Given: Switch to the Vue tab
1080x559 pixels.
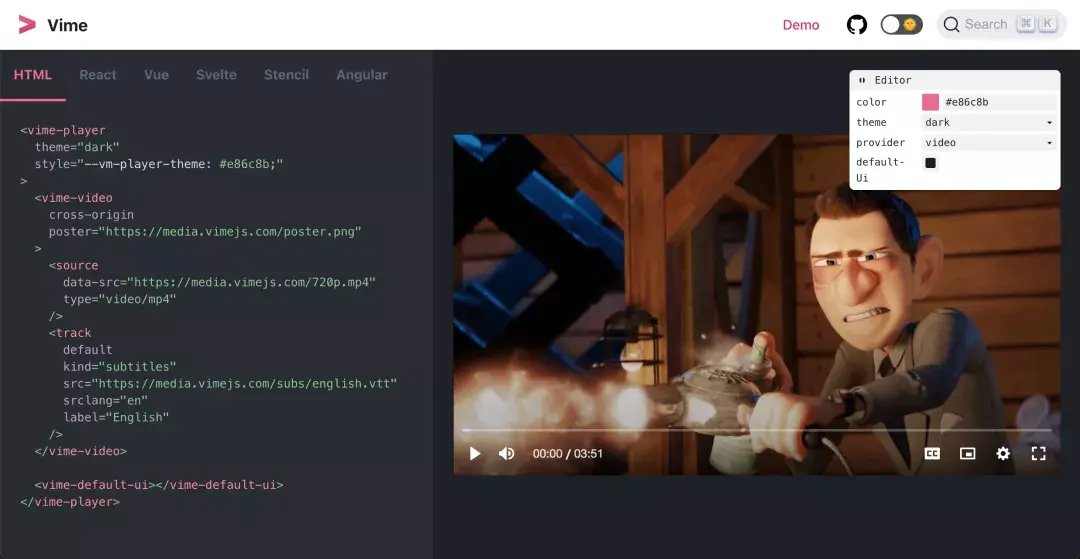Looking at the screenshot, I should [156, 75].
